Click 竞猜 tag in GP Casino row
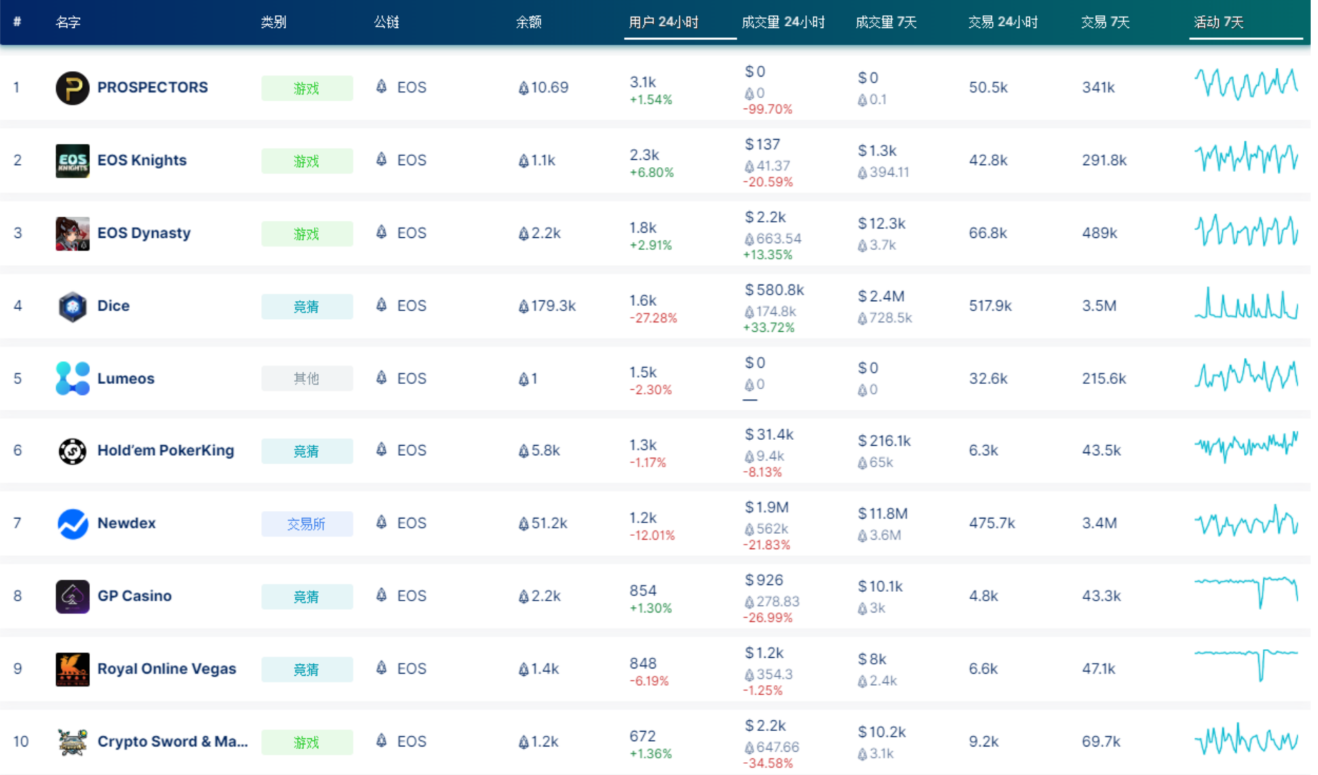This screenshot has width=1318, height=775. [307, 597]
